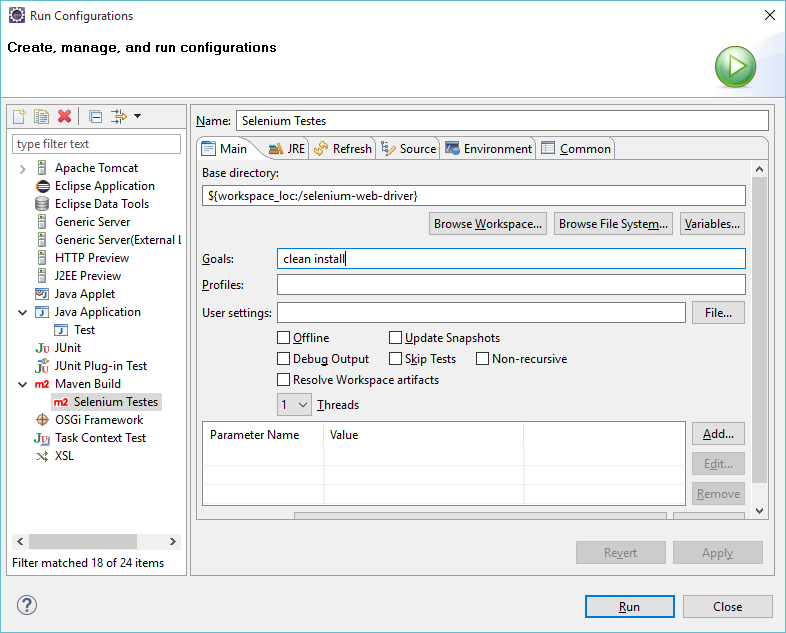Viewport: 786px width, 633px height.
Task: Click the New launch configuration icon
Action: click(19, 117)
